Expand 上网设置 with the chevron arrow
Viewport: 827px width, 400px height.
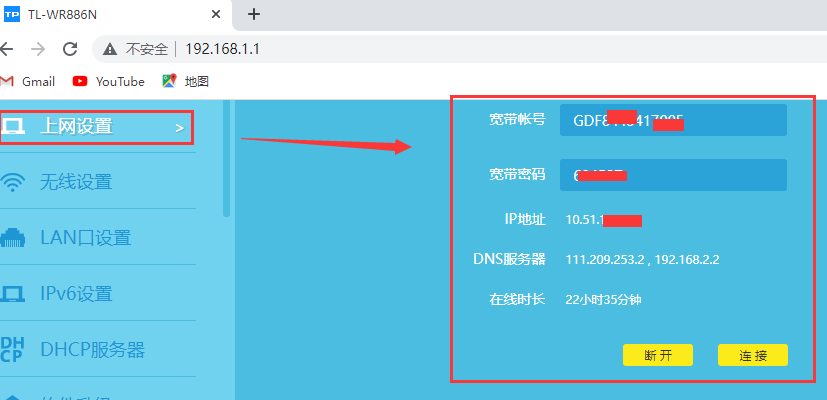click(x=179, y=128)
